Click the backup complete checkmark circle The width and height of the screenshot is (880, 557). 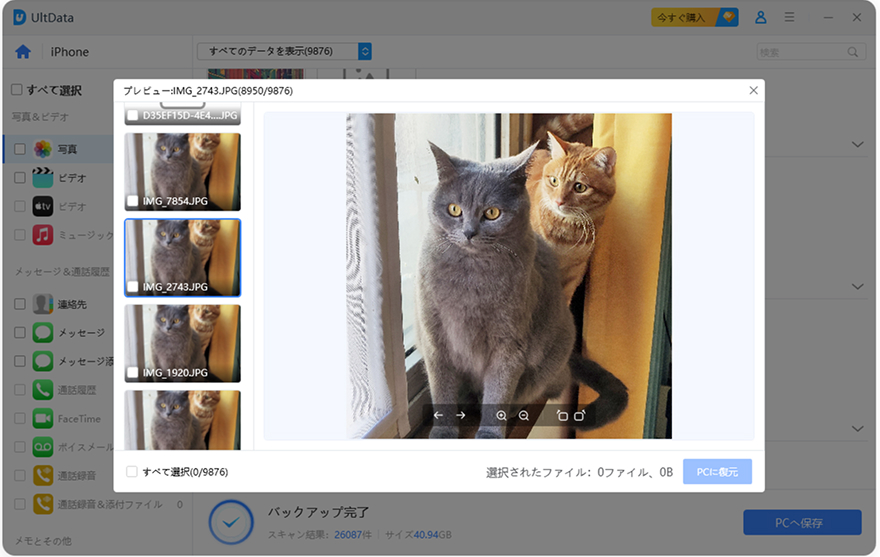pos(231,522)
